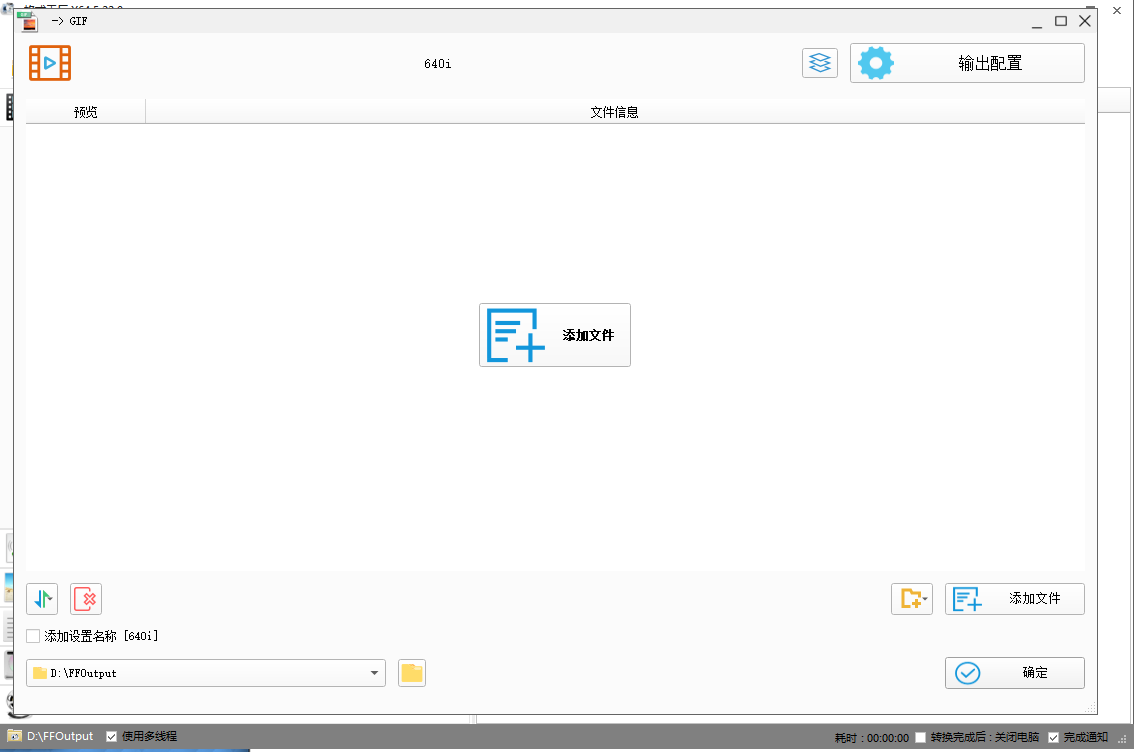Click the 预览 column header

[x=86, y=112]
